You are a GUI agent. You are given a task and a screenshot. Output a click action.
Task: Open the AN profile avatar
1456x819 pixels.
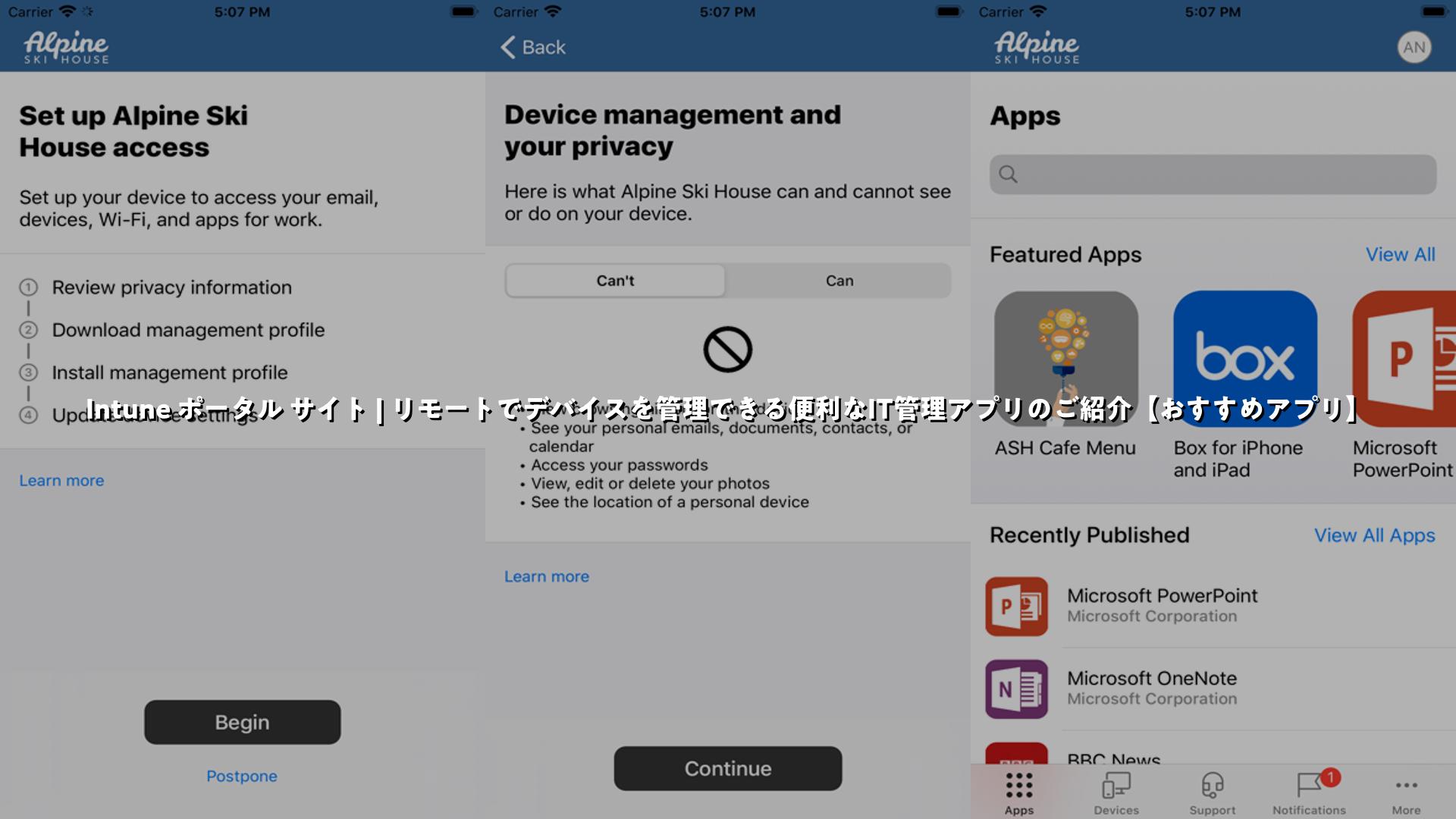click(1414, 47)
